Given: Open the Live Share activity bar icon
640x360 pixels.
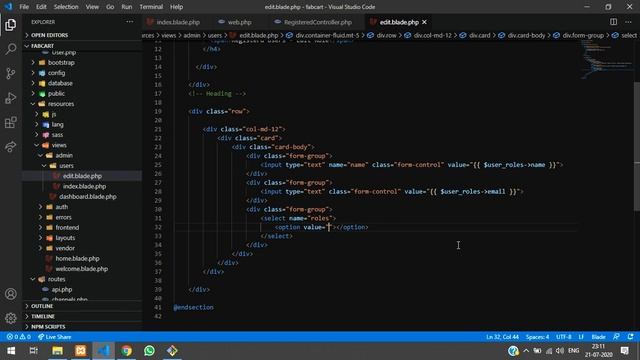Looking at the screenshot, I should point(11,147).
